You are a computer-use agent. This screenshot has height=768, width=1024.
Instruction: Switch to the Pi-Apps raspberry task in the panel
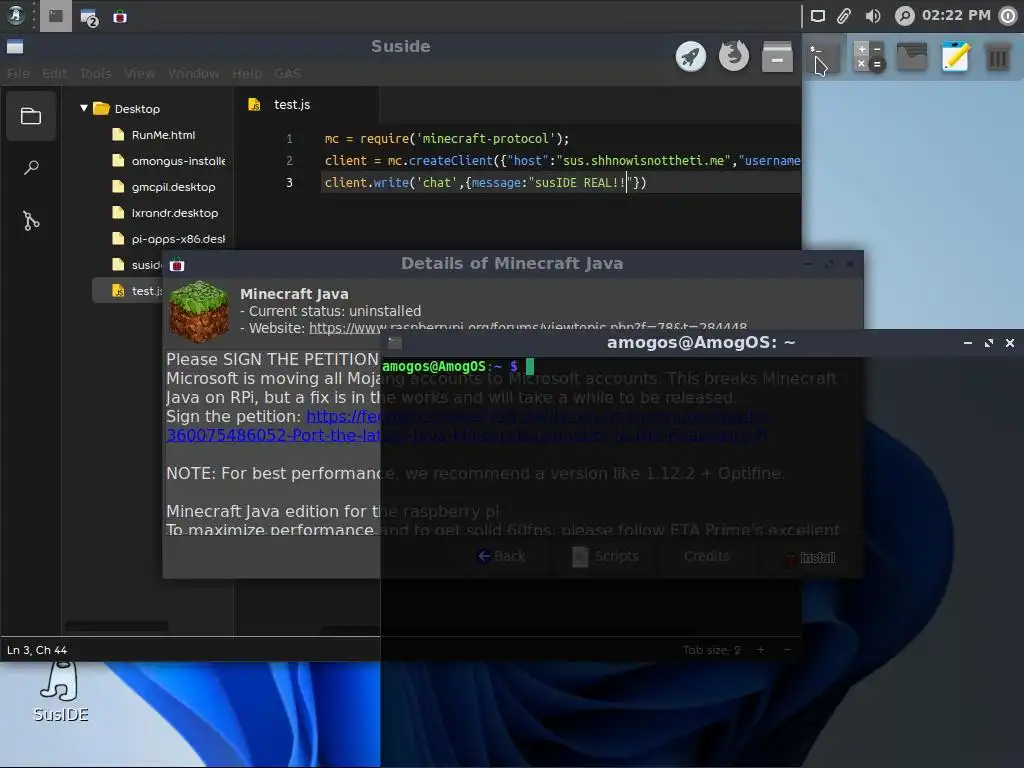(120, 17)
